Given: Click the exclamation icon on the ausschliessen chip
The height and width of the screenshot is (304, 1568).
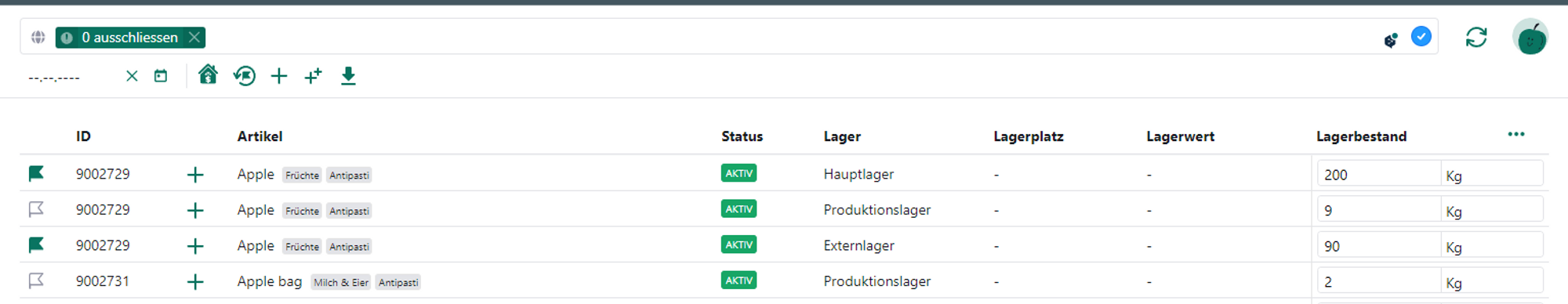Looking at the screenshot, I should pyautogui.click(x=67, y=38).
